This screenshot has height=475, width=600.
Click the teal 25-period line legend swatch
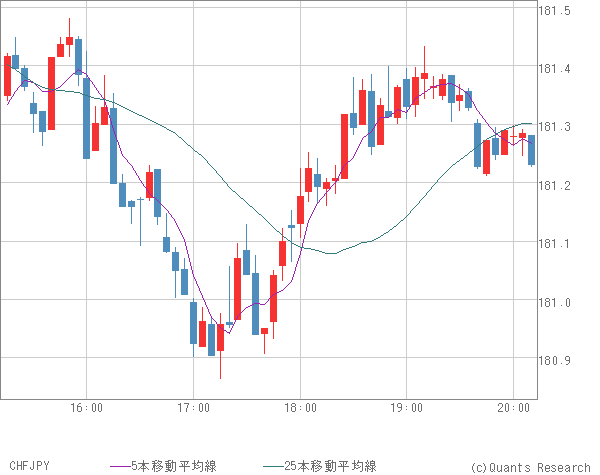tap(274, 467)
